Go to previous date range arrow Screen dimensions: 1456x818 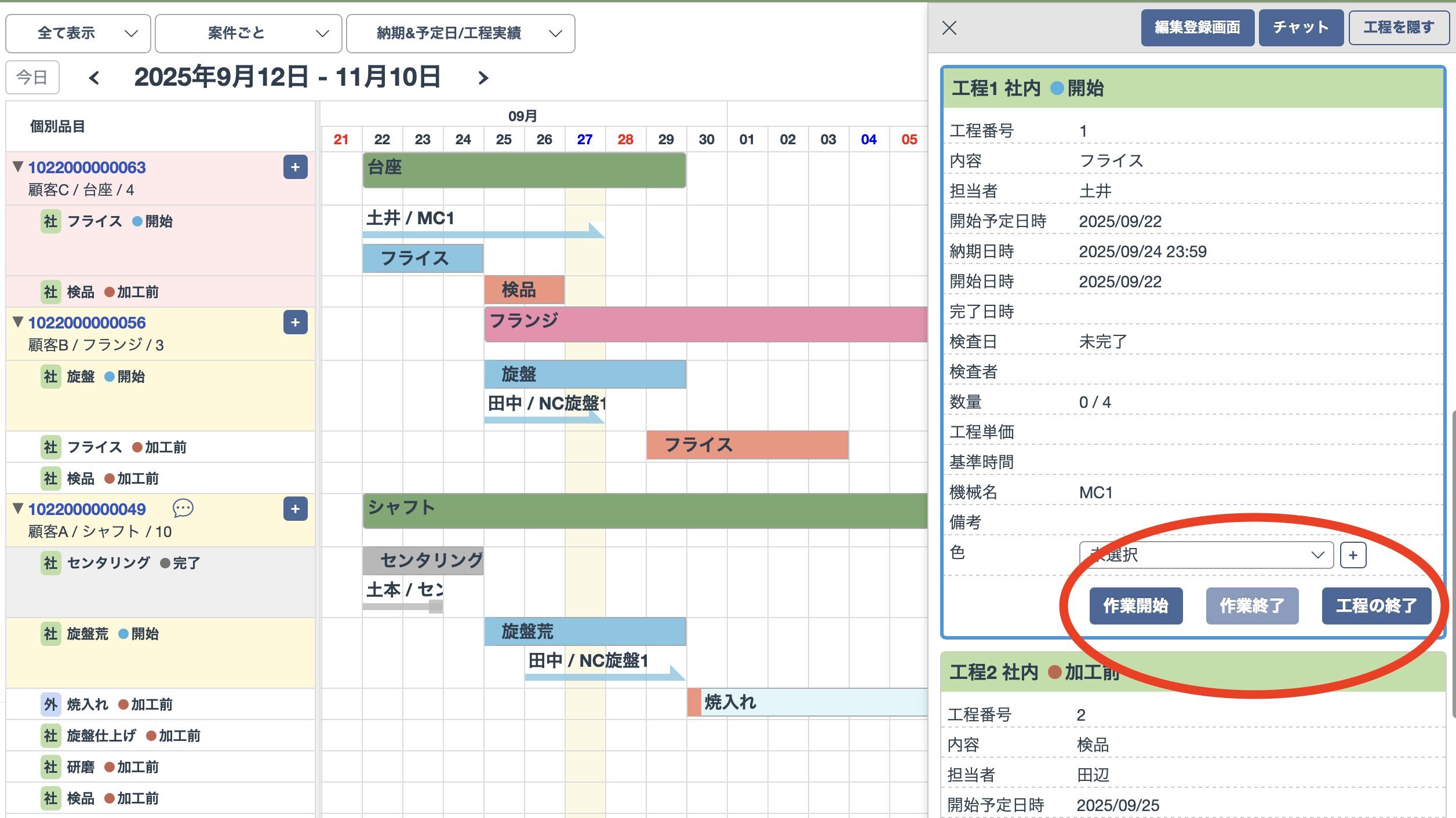coord(94,78)
